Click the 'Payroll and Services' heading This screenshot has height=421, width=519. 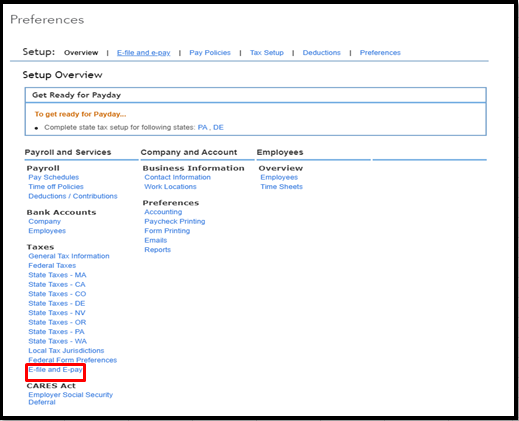click(x=68, y=152)
